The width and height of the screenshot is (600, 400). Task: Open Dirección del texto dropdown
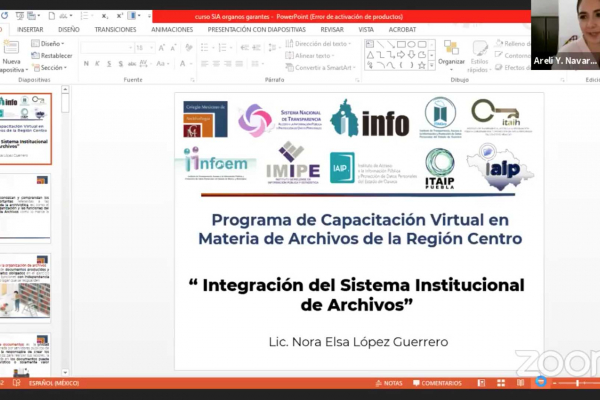click(x=318, y=44)
